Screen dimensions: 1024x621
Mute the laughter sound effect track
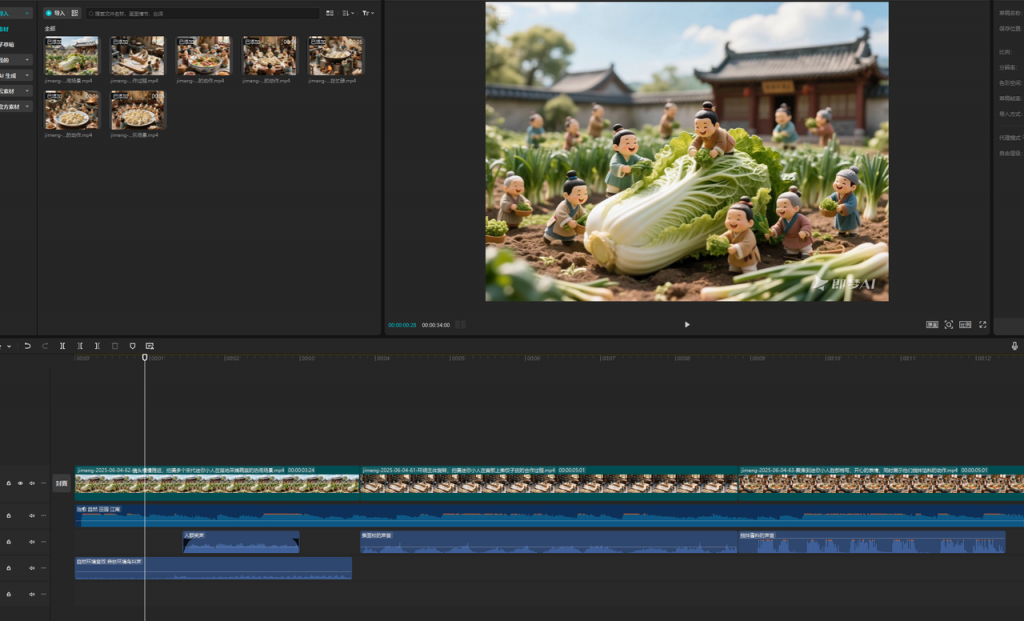tap(32, 542)
